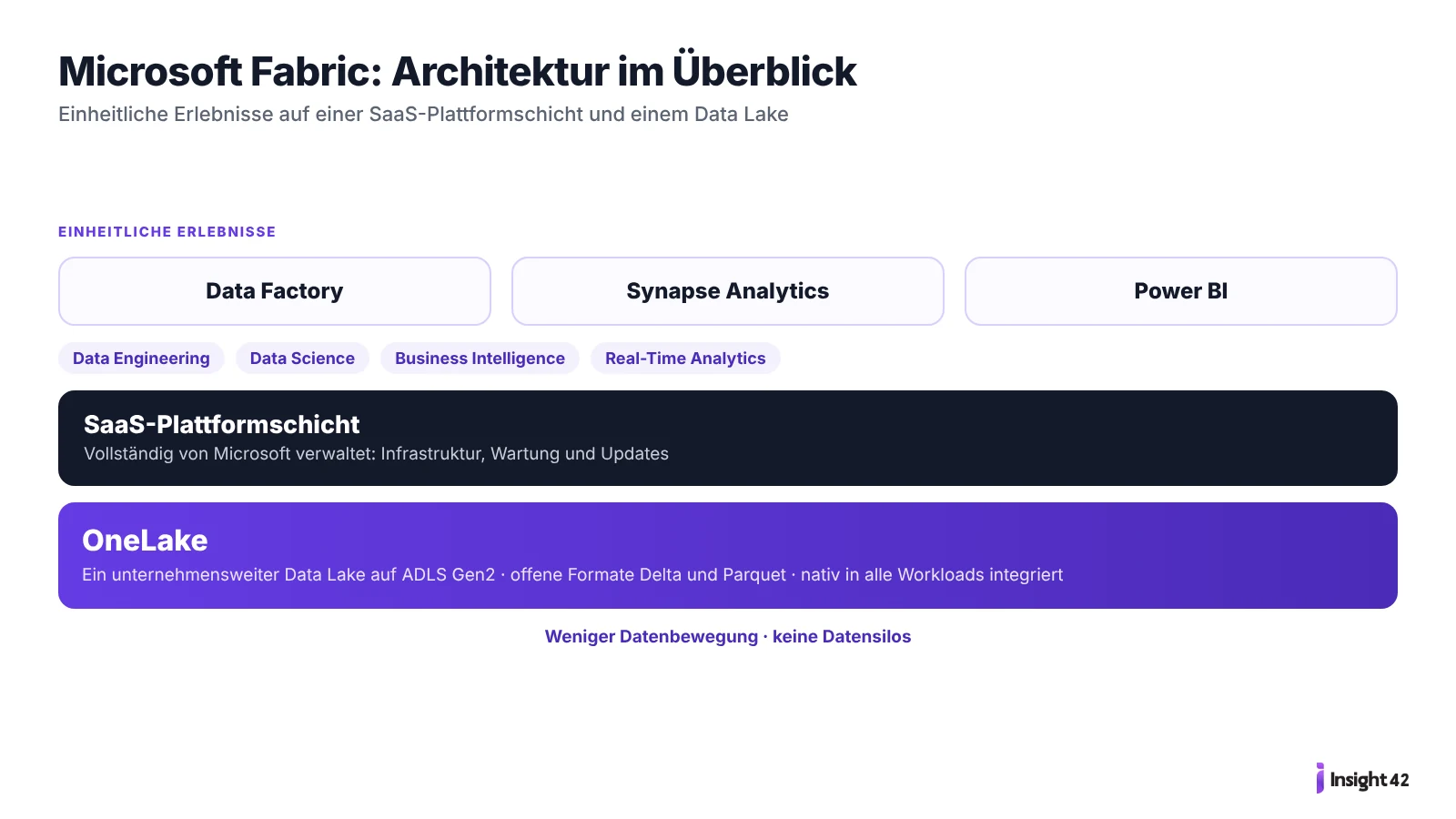Click the Real-Time Analytics tag
1456x819 pixels.
685,359
